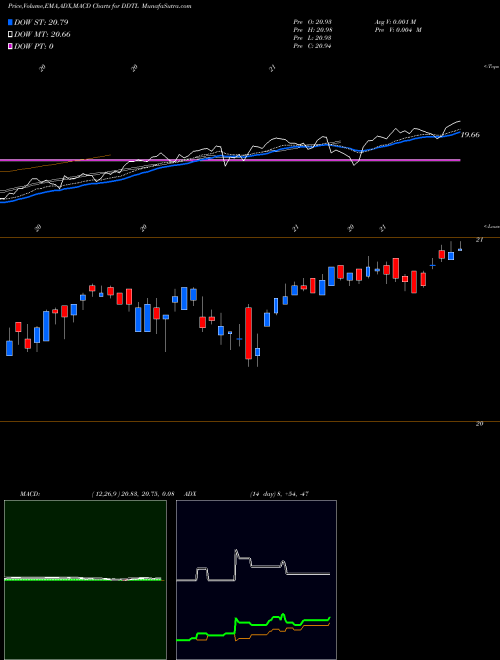Click the last candlestick near the 21 level
Viewport: 500px width, 660px height.
click(x=460, y=248)
